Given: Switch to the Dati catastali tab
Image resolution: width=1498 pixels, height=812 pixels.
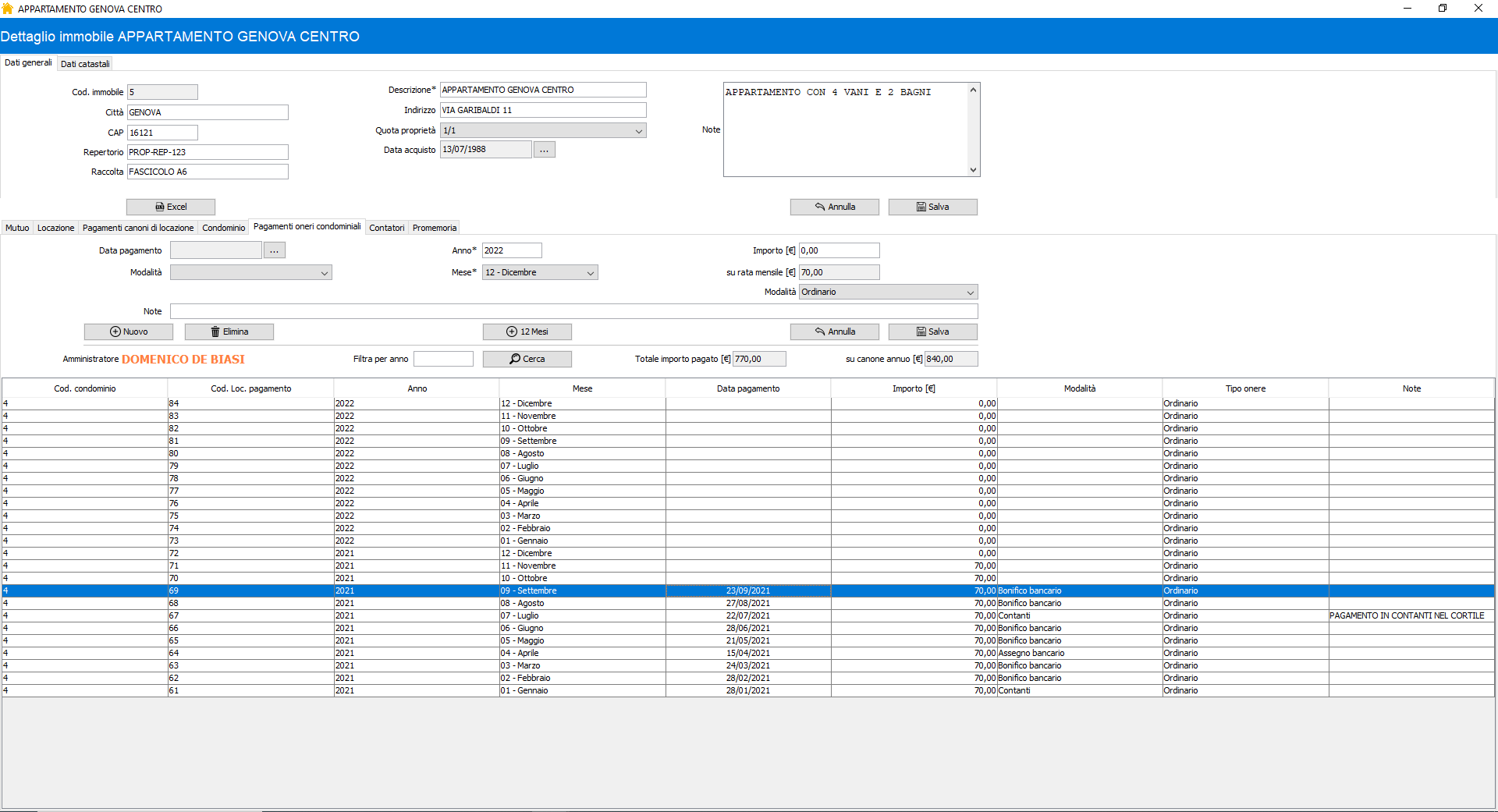Looking at the screenshot, I should [x=85, y=64].
